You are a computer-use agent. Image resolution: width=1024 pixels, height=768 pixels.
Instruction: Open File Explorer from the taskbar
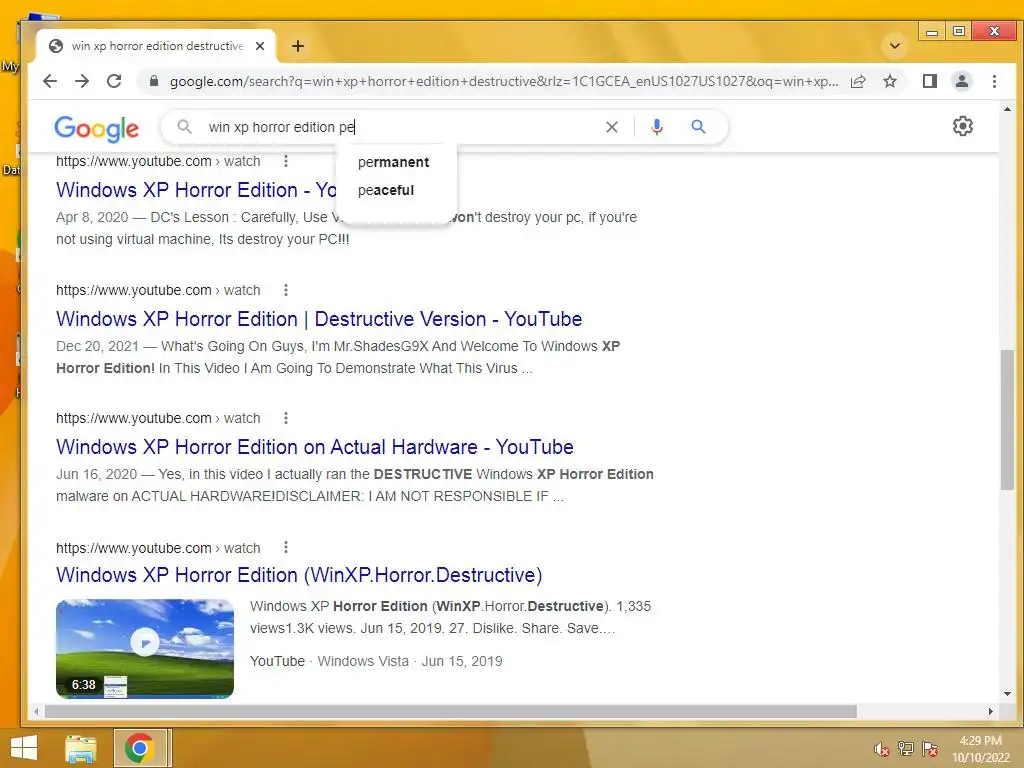coord(80,748)
